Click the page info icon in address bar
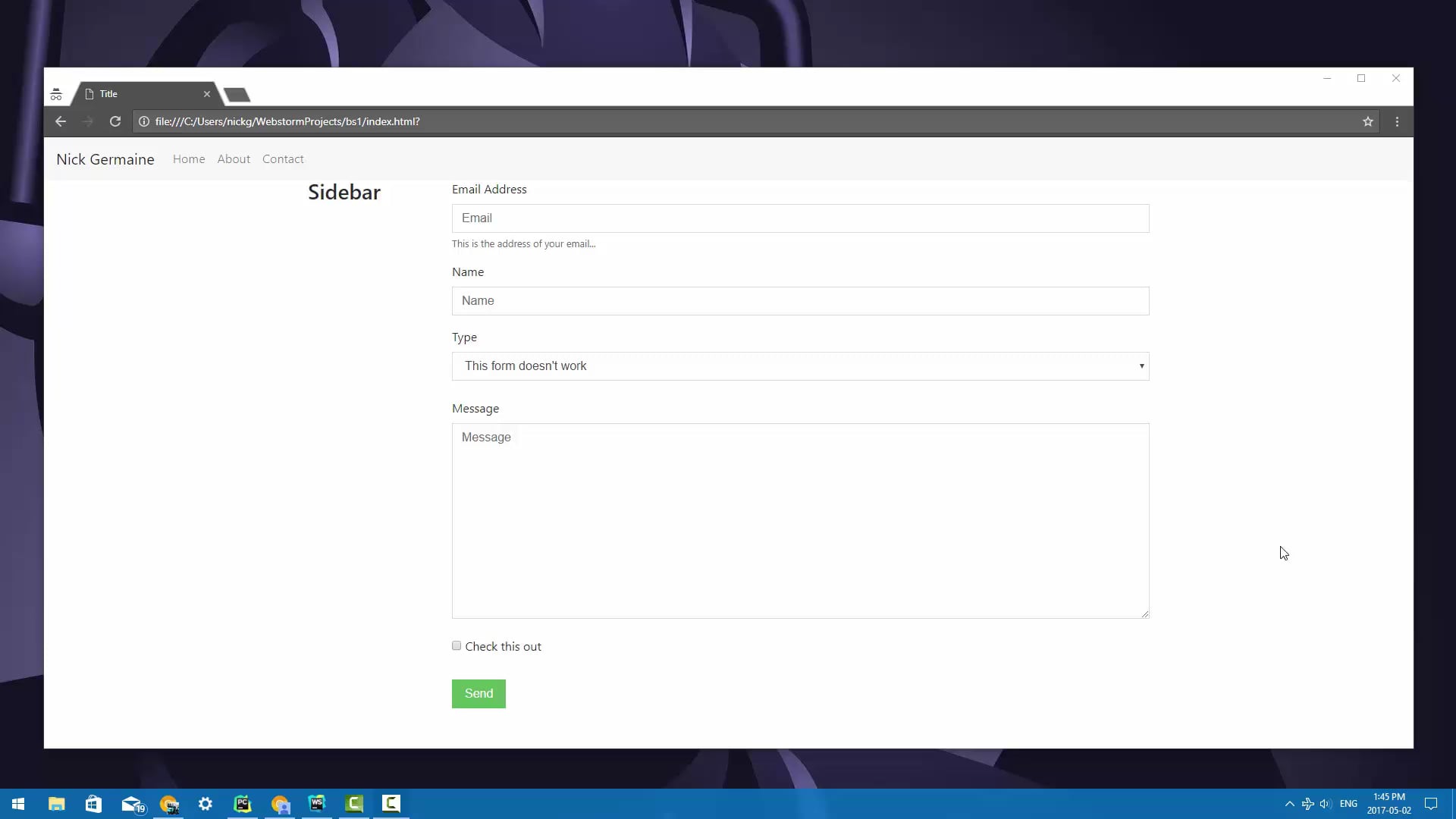The width and height of the screenshot is (1456, 819). (144, 121)
